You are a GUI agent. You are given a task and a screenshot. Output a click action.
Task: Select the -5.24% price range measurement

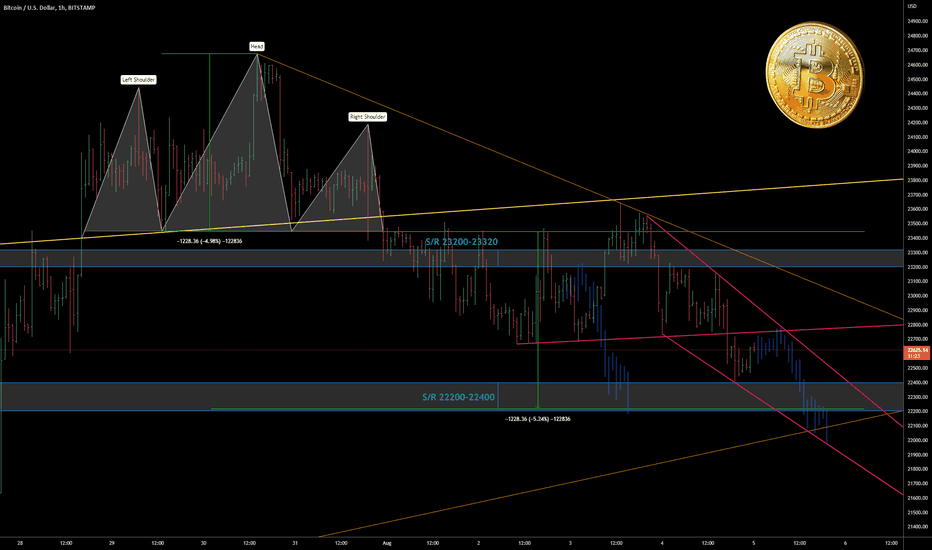coord(538,419)
